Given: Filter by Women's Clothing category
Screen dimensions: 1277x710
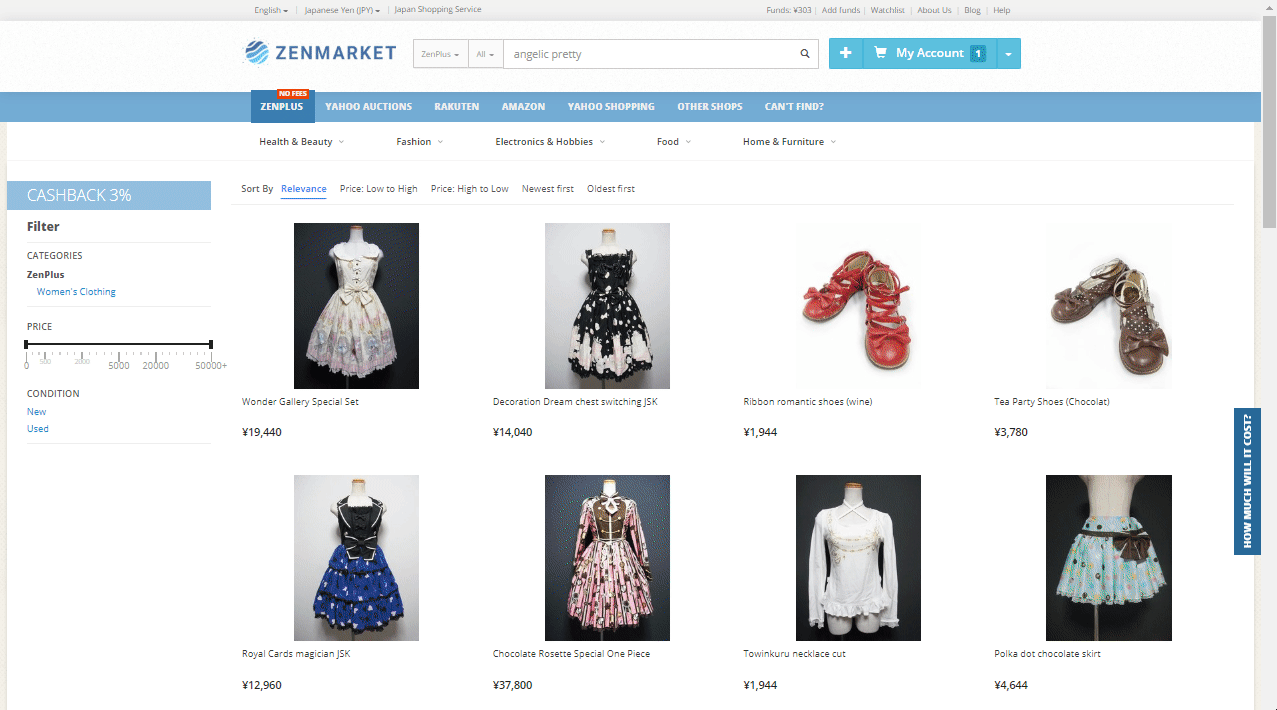Looking at the screenshot, I should tap(76, 292).
